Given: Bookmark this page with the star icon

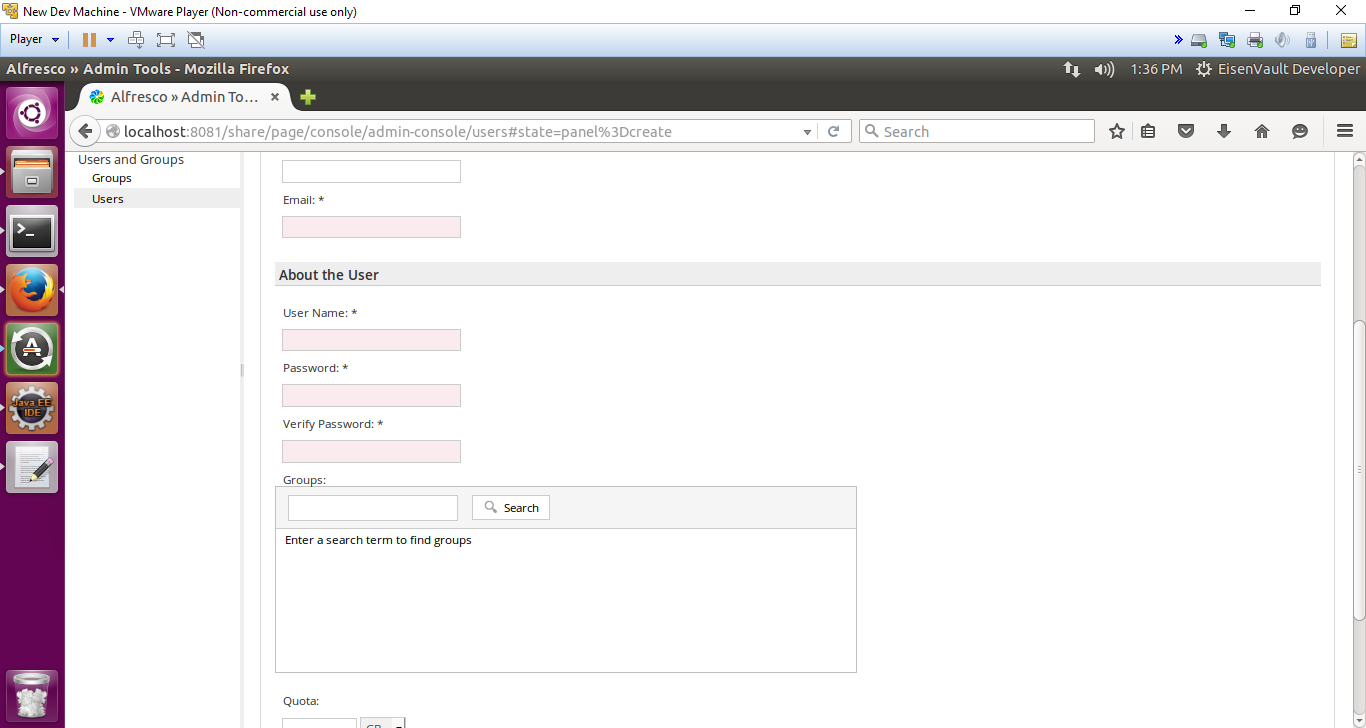Looking at the screenshot, I should (x=1117, y=131).
